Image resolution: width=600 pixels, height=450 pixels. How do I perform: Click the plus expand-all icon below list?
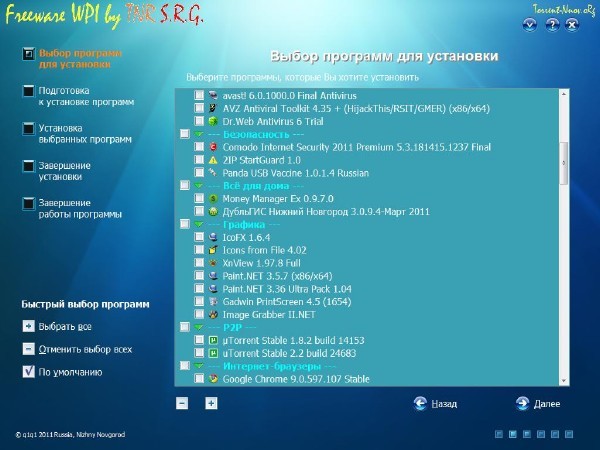point(211,403)
